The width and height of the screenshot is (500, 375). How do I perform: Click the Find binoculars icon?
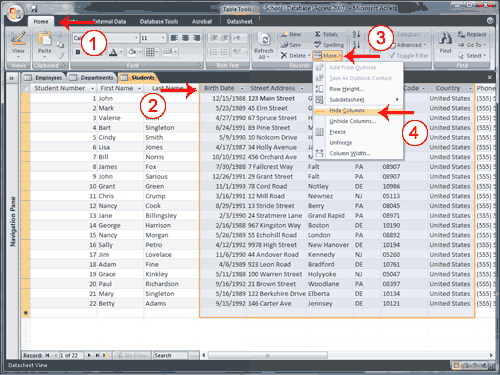tap(445, 38)
